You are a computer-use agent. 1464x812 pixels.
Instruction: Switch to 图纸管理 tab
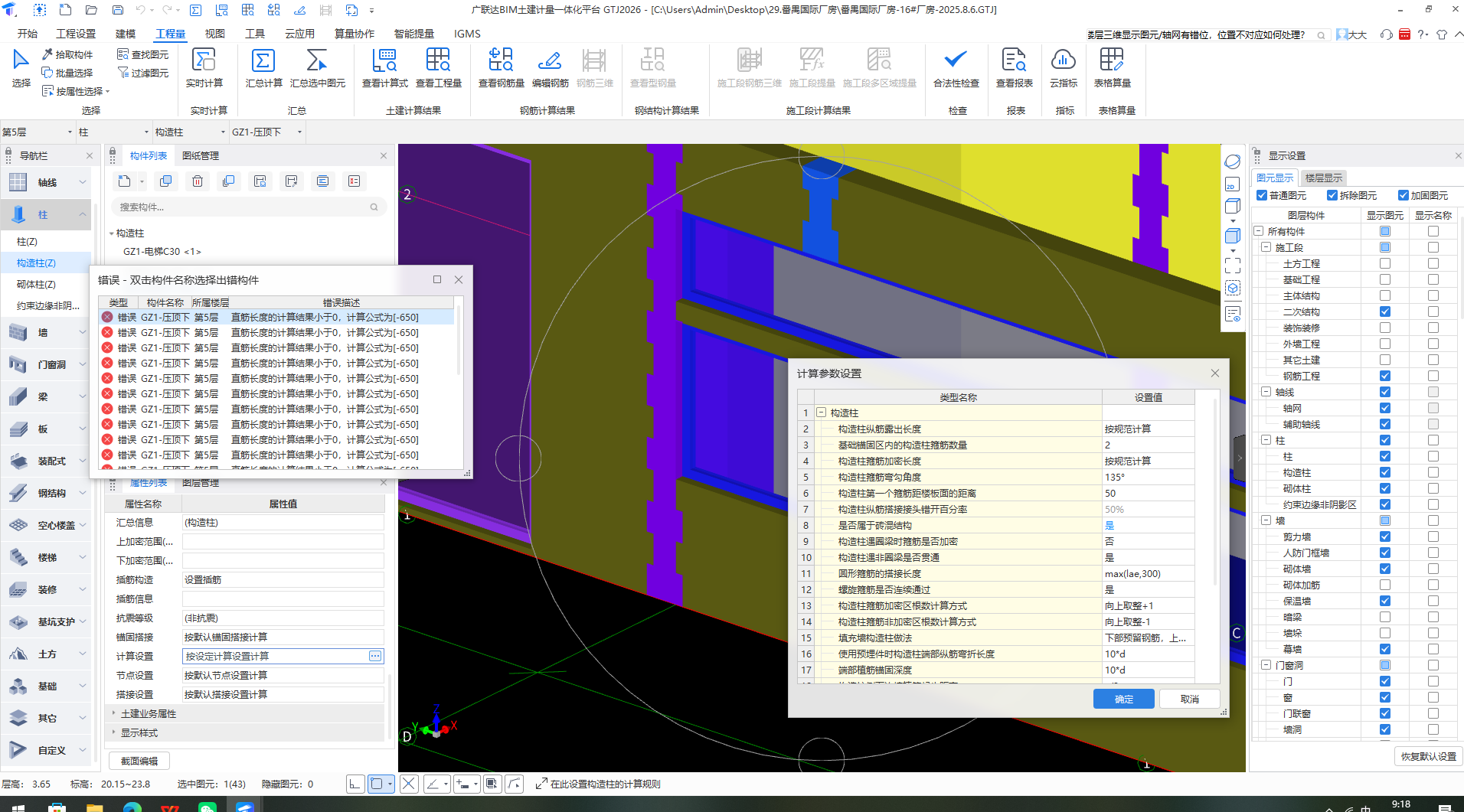pos(201,156)
